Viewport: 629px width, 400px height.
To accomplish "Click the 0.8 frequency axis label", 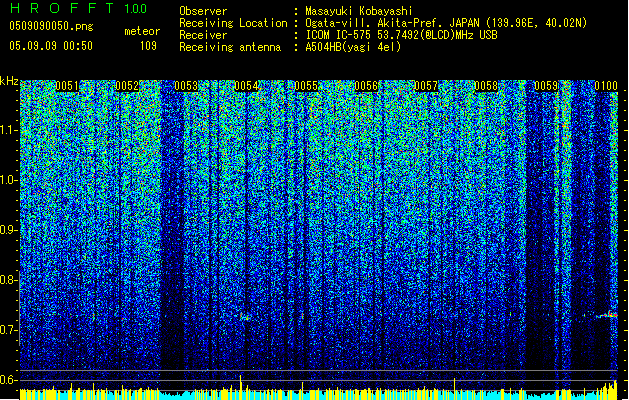I will [9, 280].
